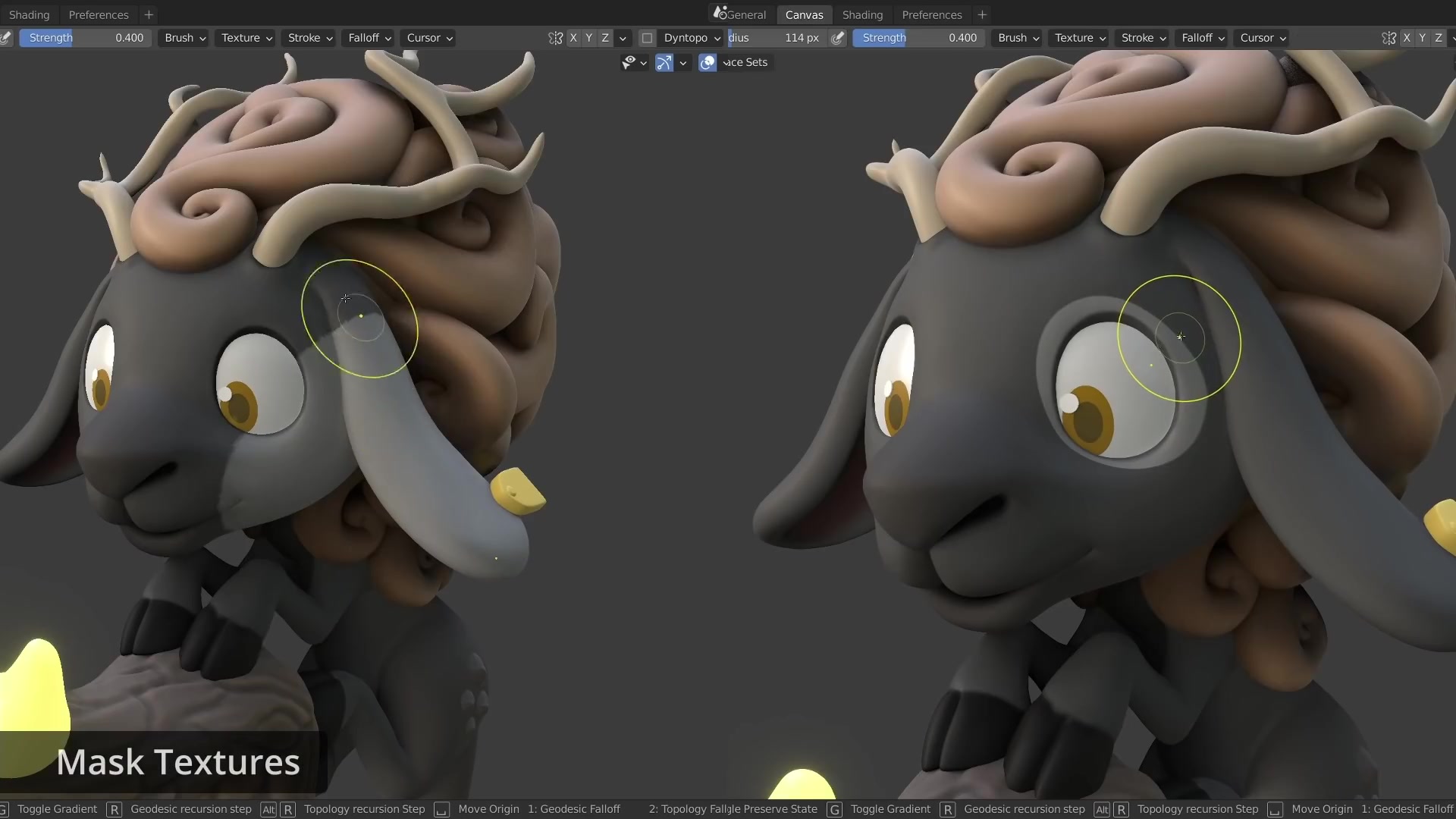Enable the Dyntopo checkbox

pos(647,38)
